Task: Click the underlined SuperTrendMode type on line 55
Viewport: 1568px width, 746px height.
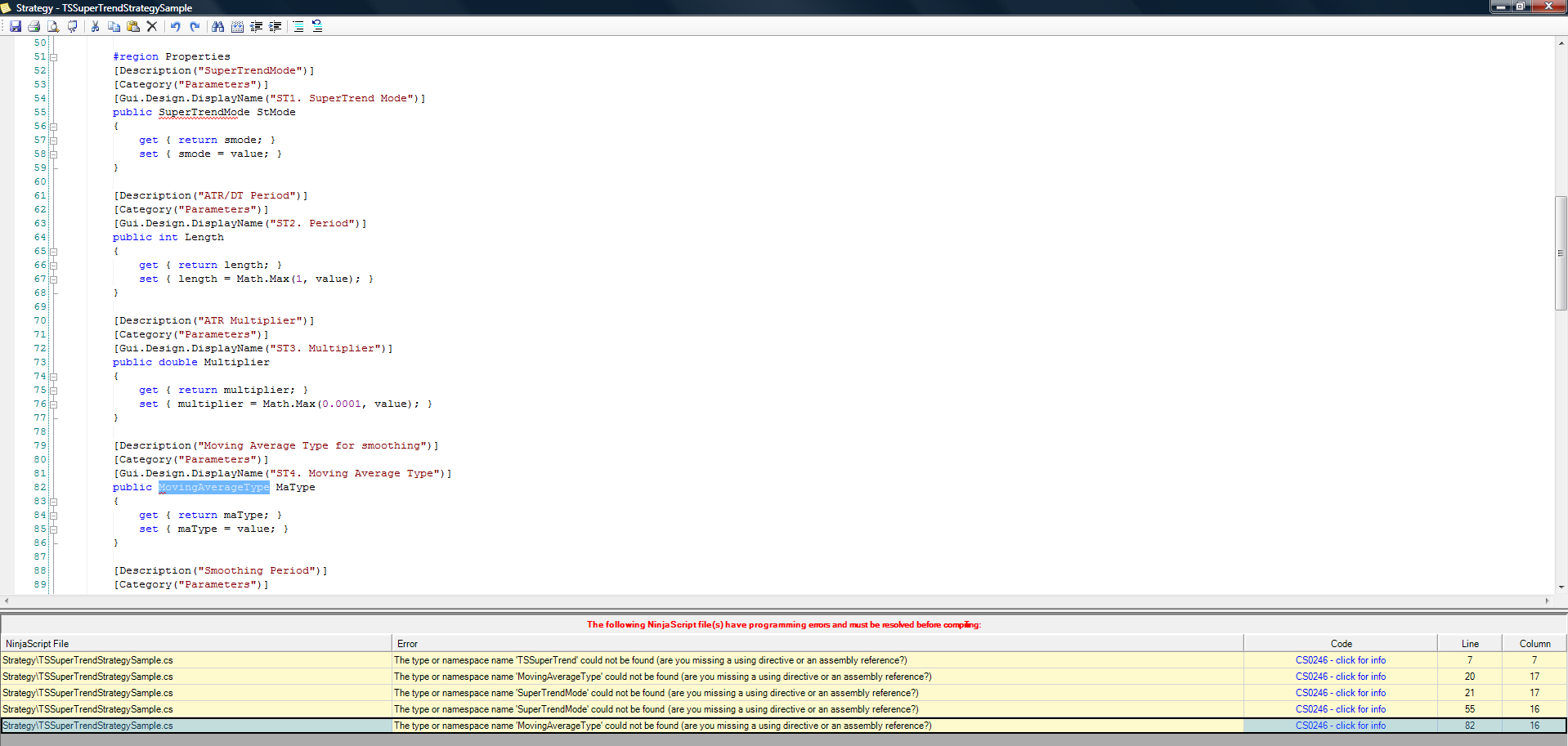Action: pyautogui.click(x=204, y=113)
